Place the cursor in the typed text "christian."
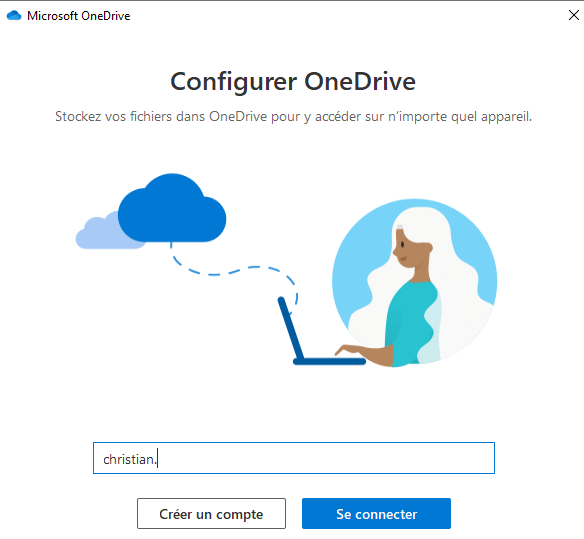Screen dimensions: 584x539 (129, 459)
